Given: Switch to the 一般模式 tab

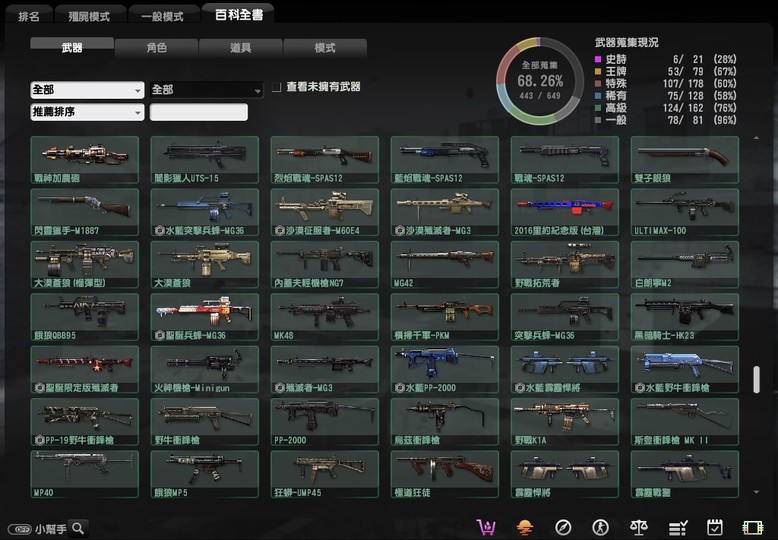Looking at the screenshot, I should click(x=162, y=16).
